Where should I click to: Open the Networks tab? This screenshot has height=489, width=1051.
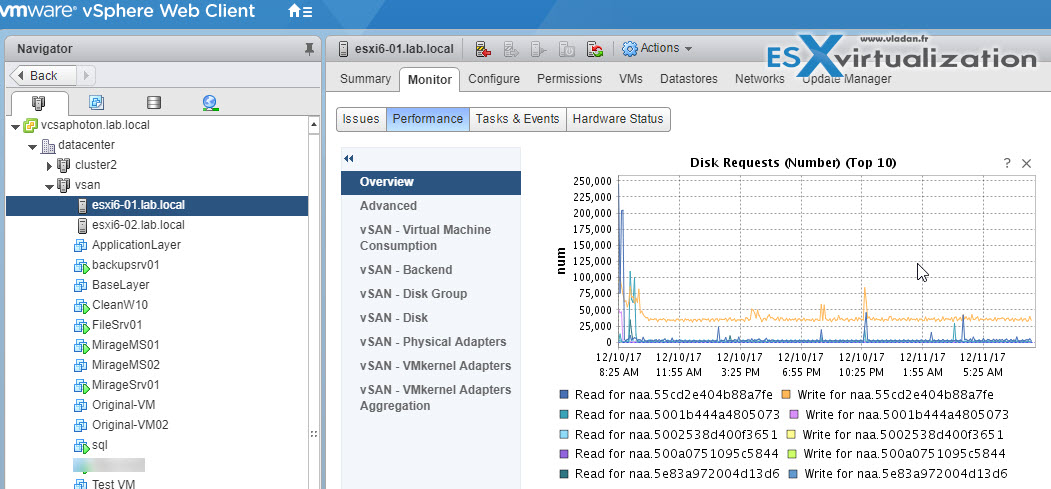[x=759, y=79]
